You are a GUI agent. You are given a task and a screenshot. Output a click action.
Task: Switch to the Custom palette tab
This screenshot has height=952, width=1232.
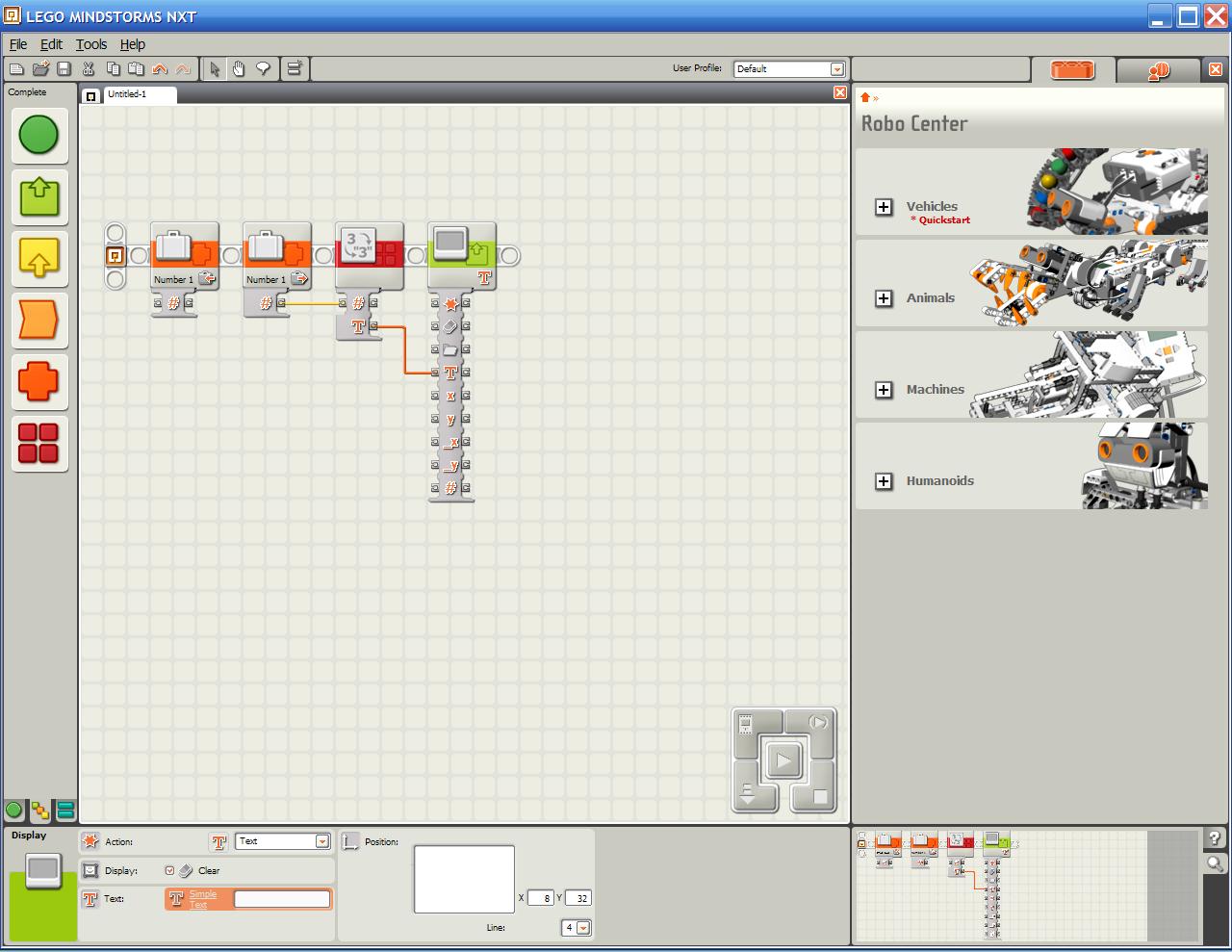click(65, 810)
